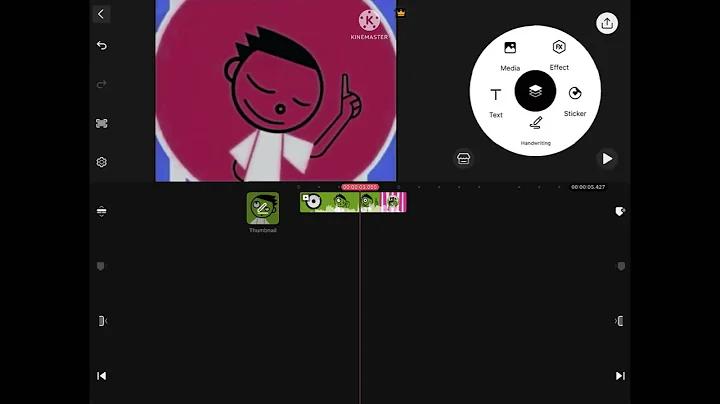Redo the undone edit
Screen dimensions: 720x404
(x=101, y=84)
